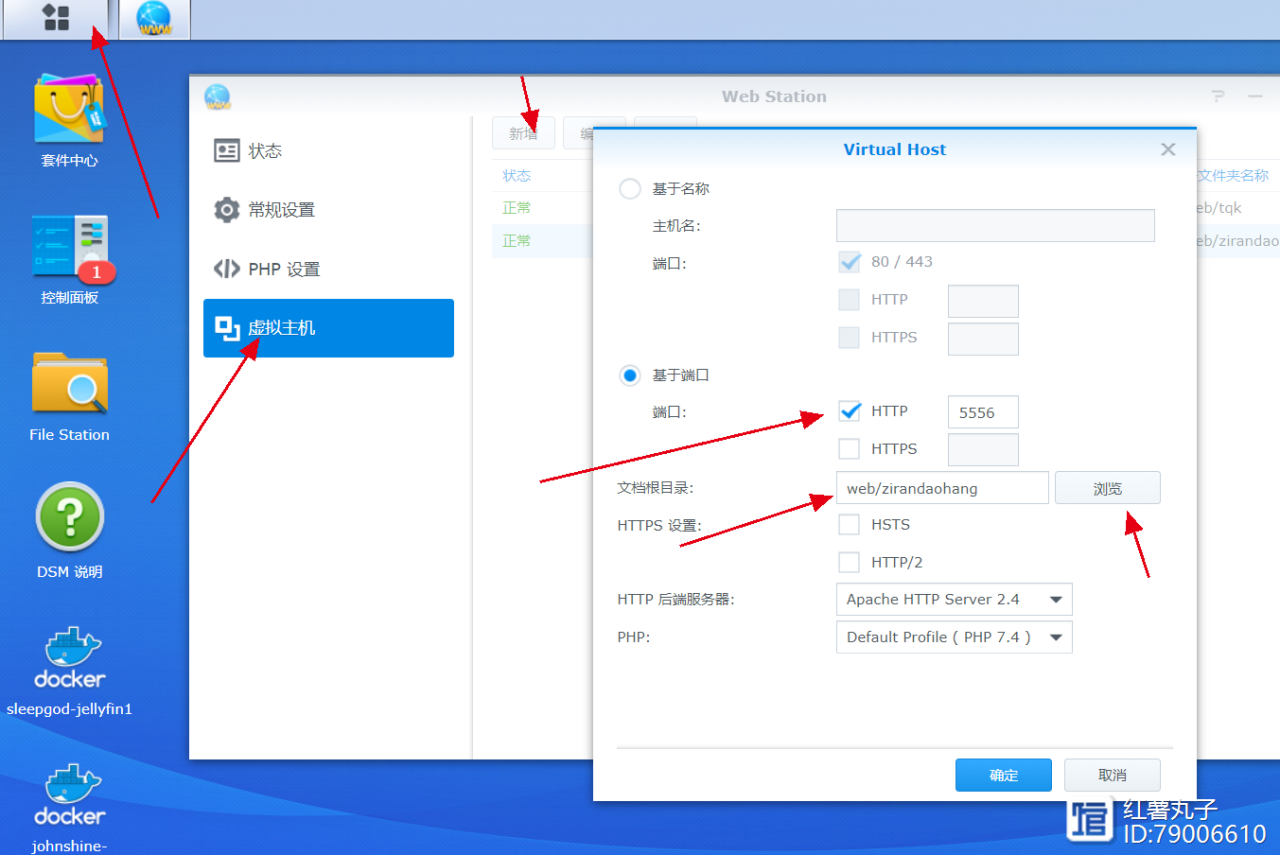Viewport: 1280px width, 855px height.
Task: Open Web Station help question mark
Action: 1218,96
